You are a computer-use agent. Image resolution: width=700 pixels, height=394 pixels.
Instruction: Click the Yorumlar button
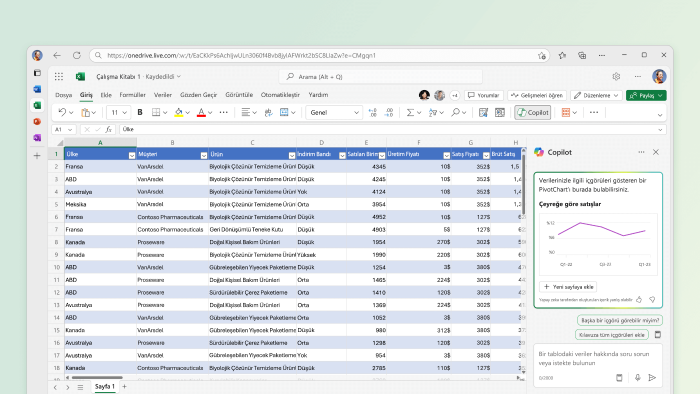pyautogui.click(x=483, y=95)
